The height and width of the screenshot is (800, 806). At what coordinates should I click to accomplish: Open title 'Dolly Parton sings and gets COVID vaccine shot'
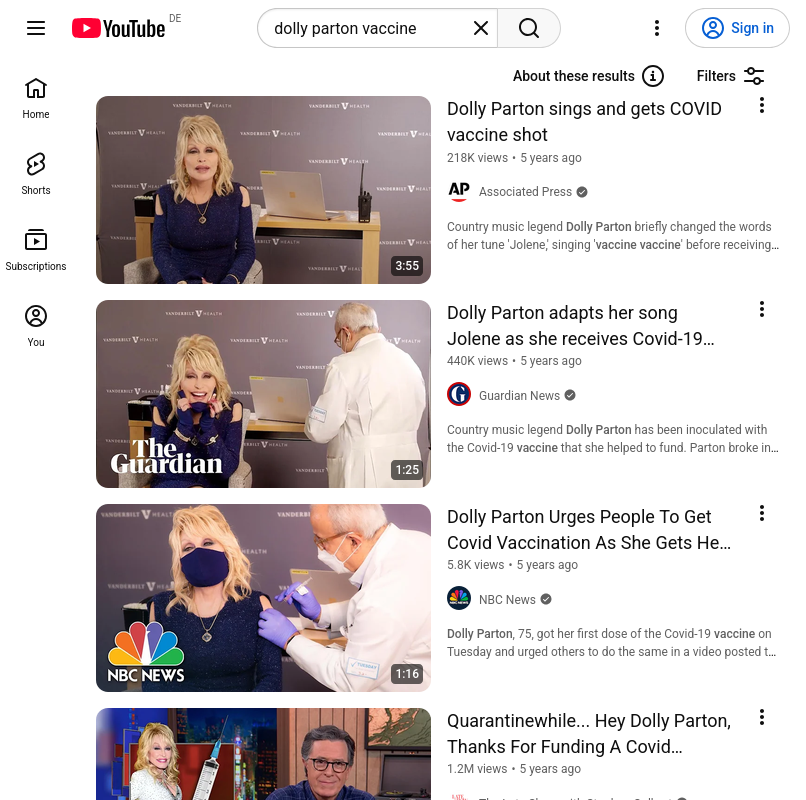[584, 122]
